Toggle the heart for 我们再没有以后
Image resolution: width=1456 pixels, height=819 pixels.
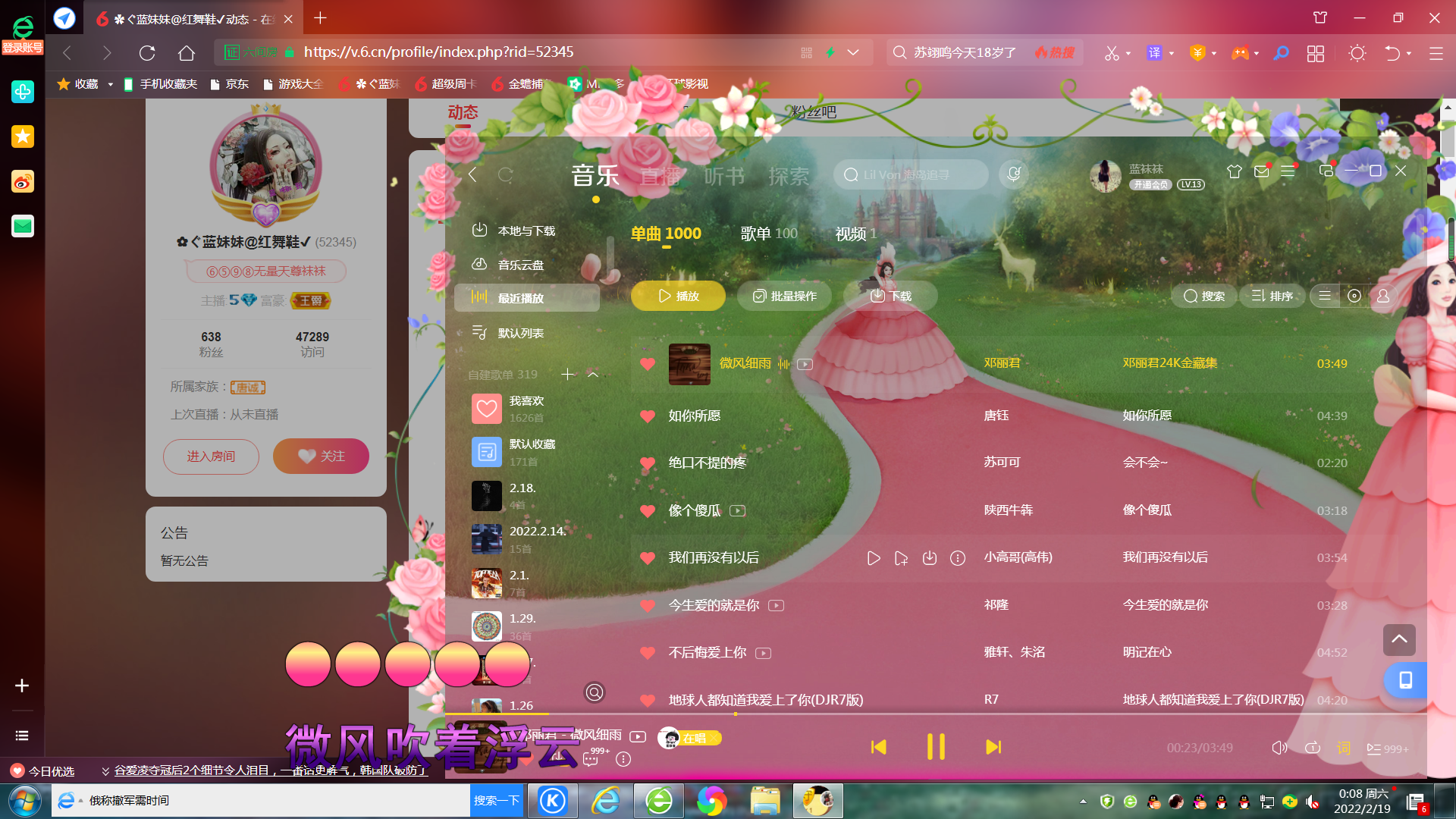[648, 557]
